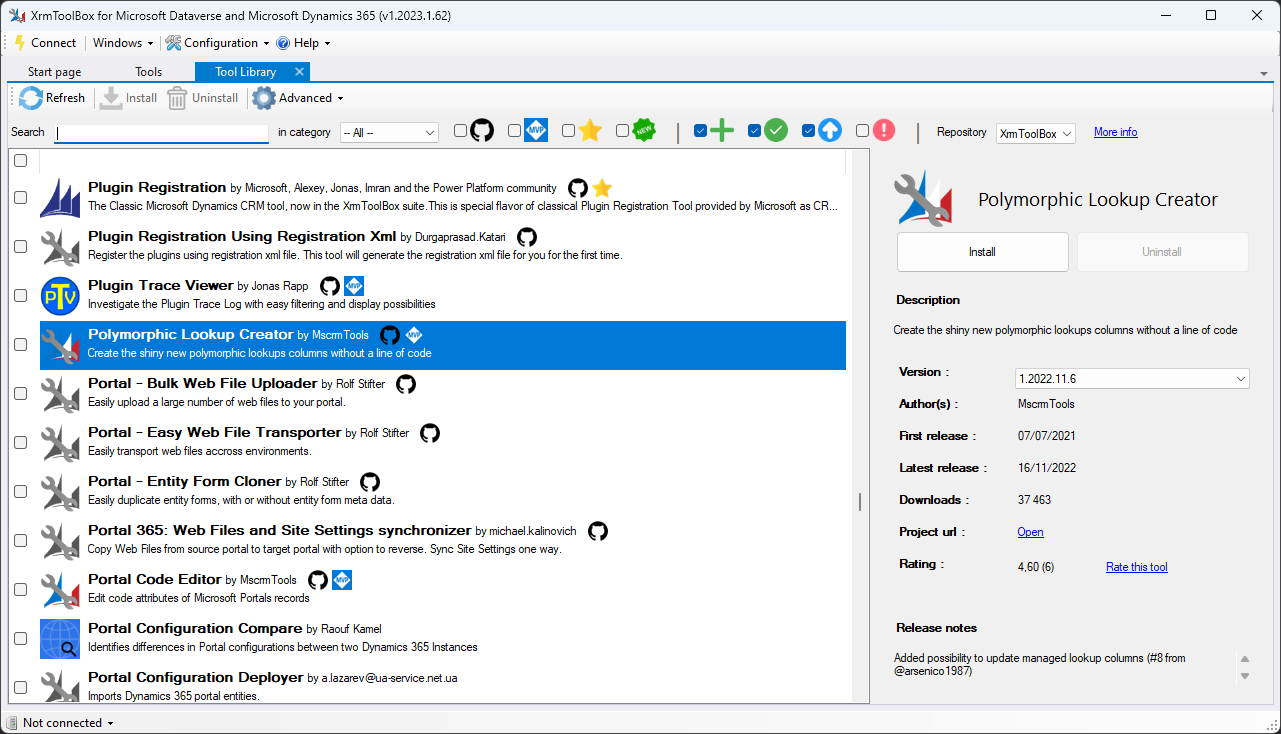The height and width of the screenshot is (734, 1281).
Task: Open the Not connected status dropdown
Action: click(x=67, y=723)
